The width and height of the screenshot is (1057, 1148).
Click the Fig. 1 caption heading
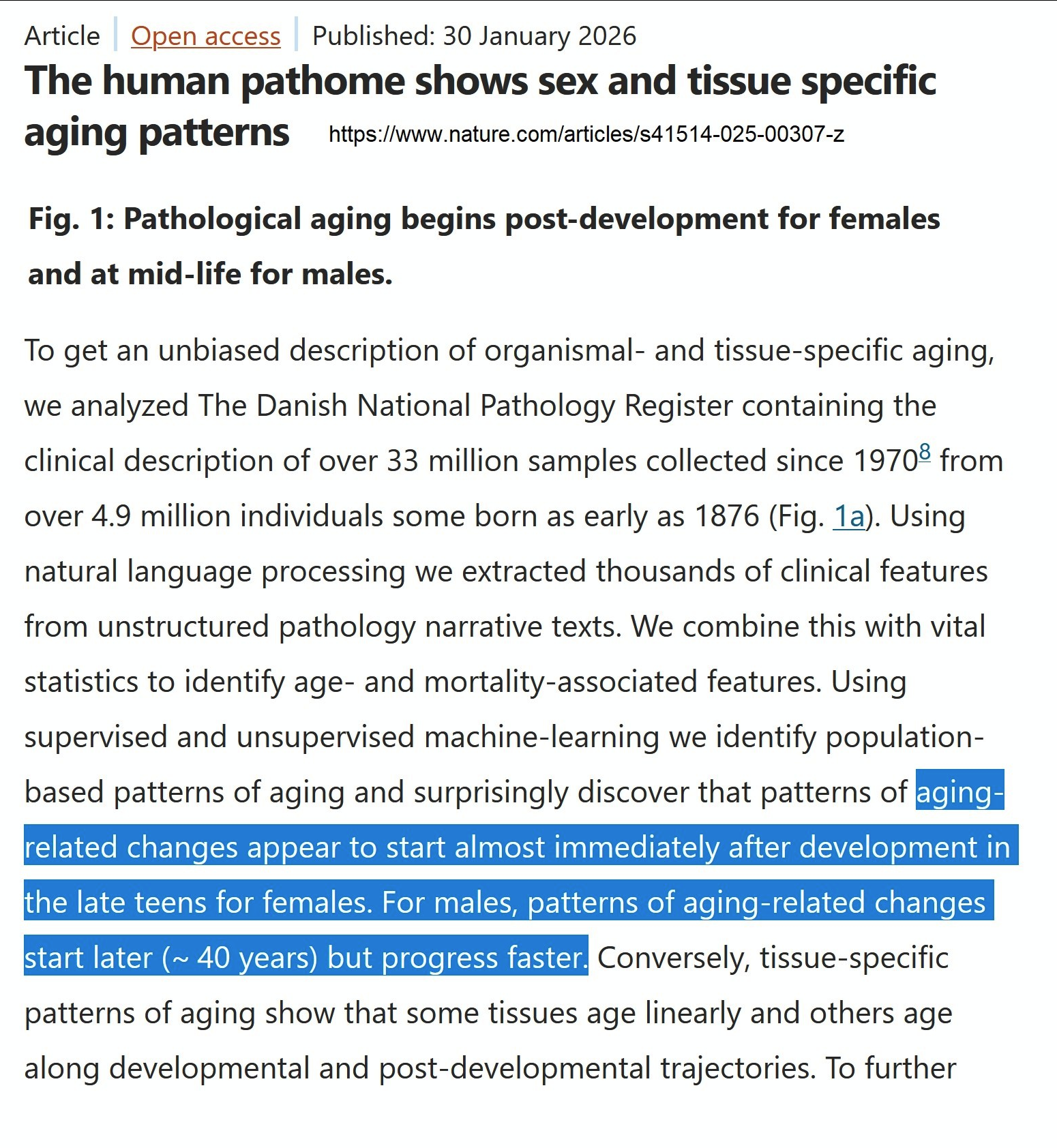click(x=483, y=246)
